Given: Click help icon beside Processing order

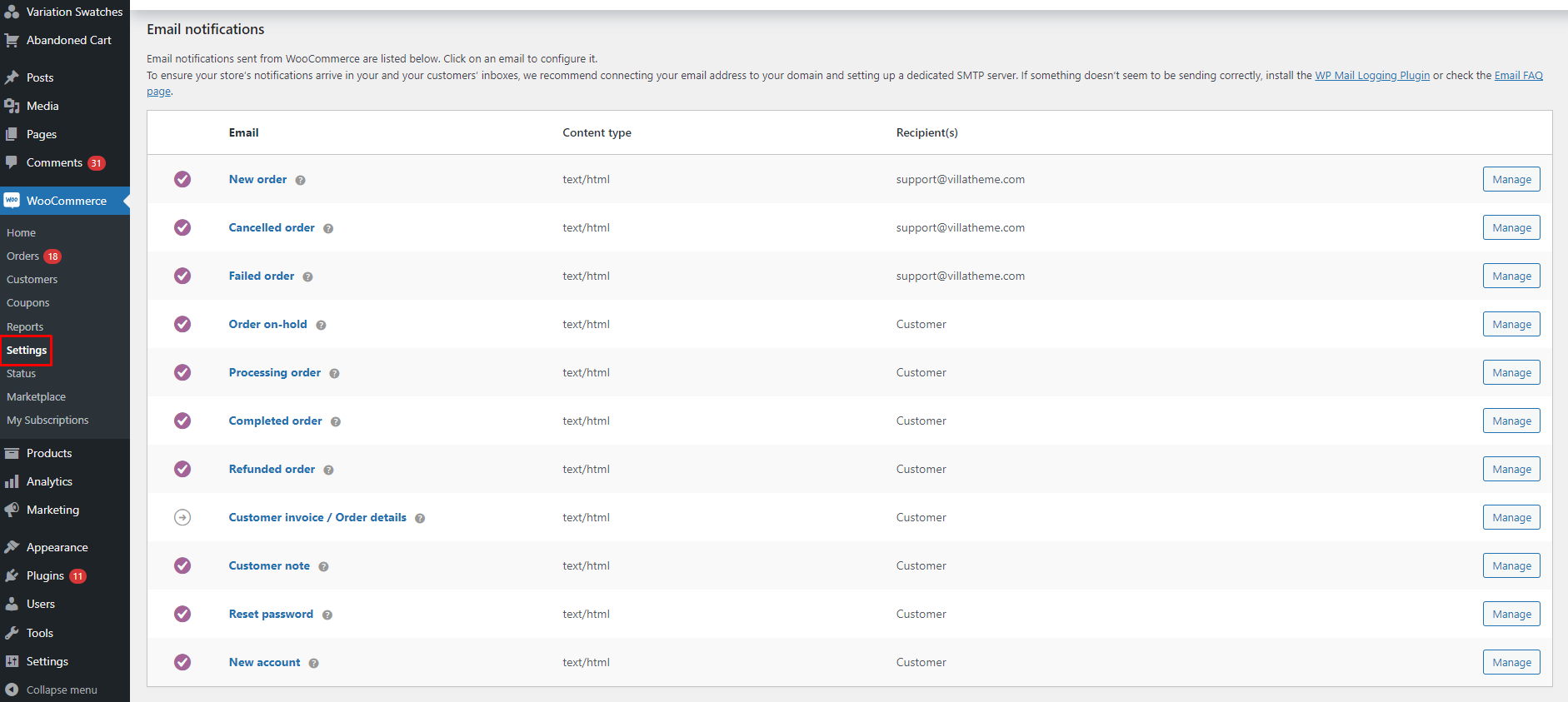Looking at the screenshot, I should click(334, 373).
